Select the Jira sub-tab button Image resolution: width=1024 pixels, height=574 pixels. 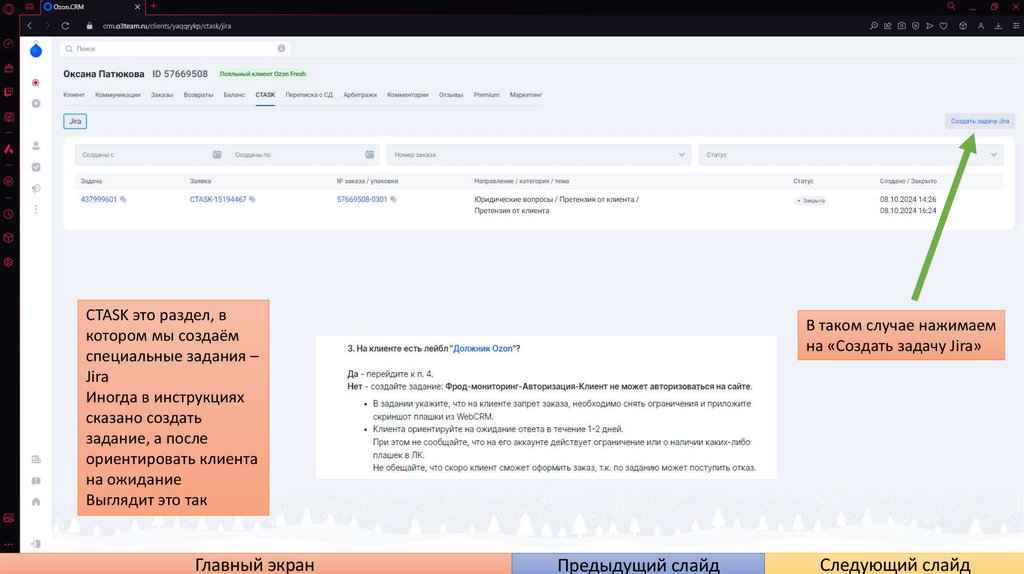click(75, 121)
